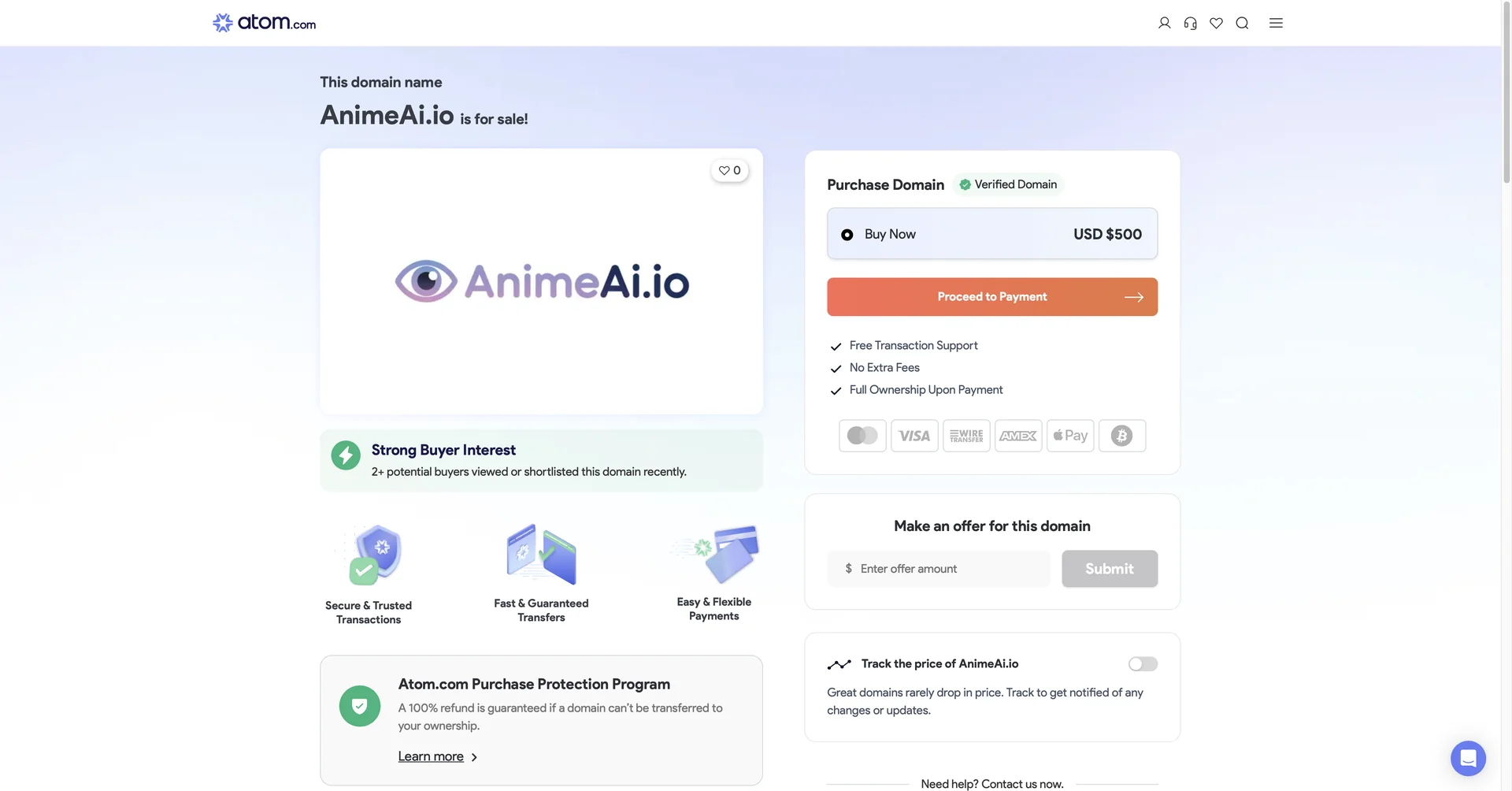Click Proceed to Payment
This screenshot has width=1512, height=791.
pyautogui.click(x=991, y=297)
